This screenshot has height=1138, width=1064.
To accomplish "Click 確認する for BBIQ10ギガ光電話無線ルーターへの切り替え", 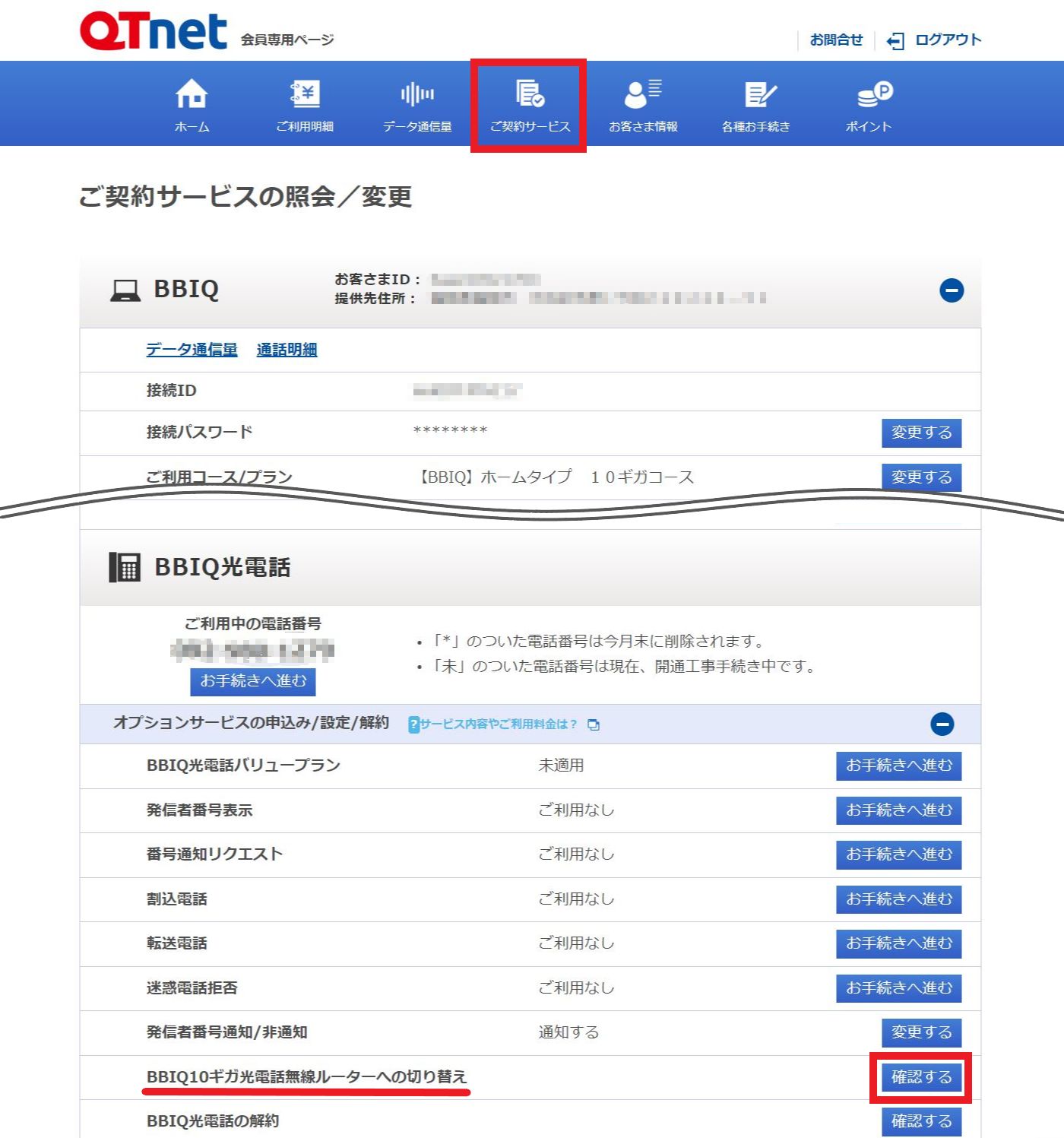I will pyautogui.click(x=921, y=1077).
